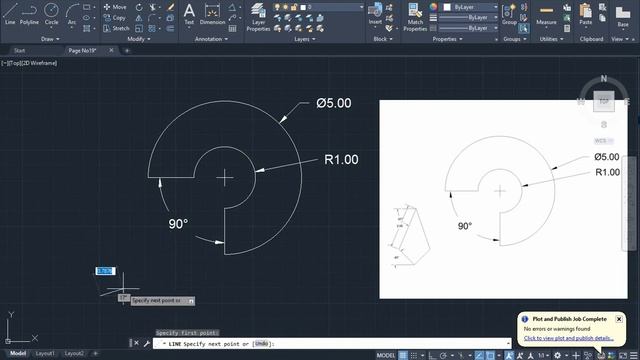Toggle object snap tracking in status bar

point(479,356)
